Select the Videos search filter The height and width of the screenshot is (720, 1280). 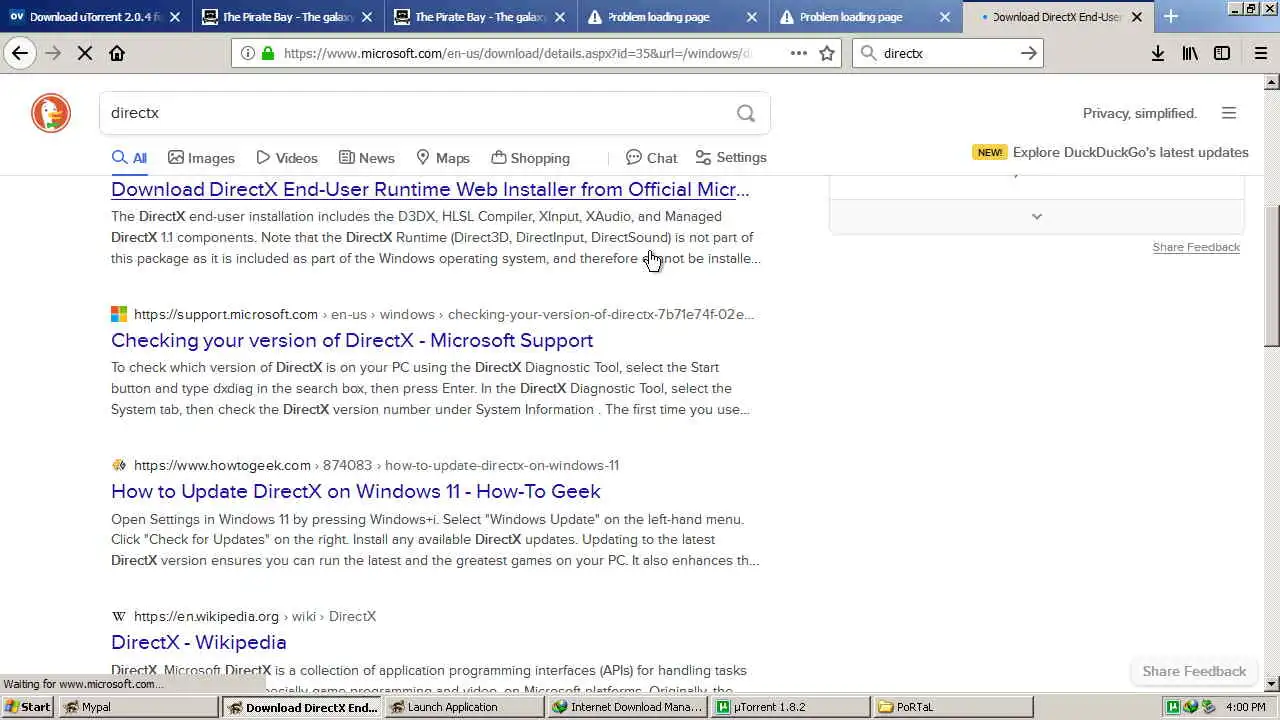coord(287,158)
